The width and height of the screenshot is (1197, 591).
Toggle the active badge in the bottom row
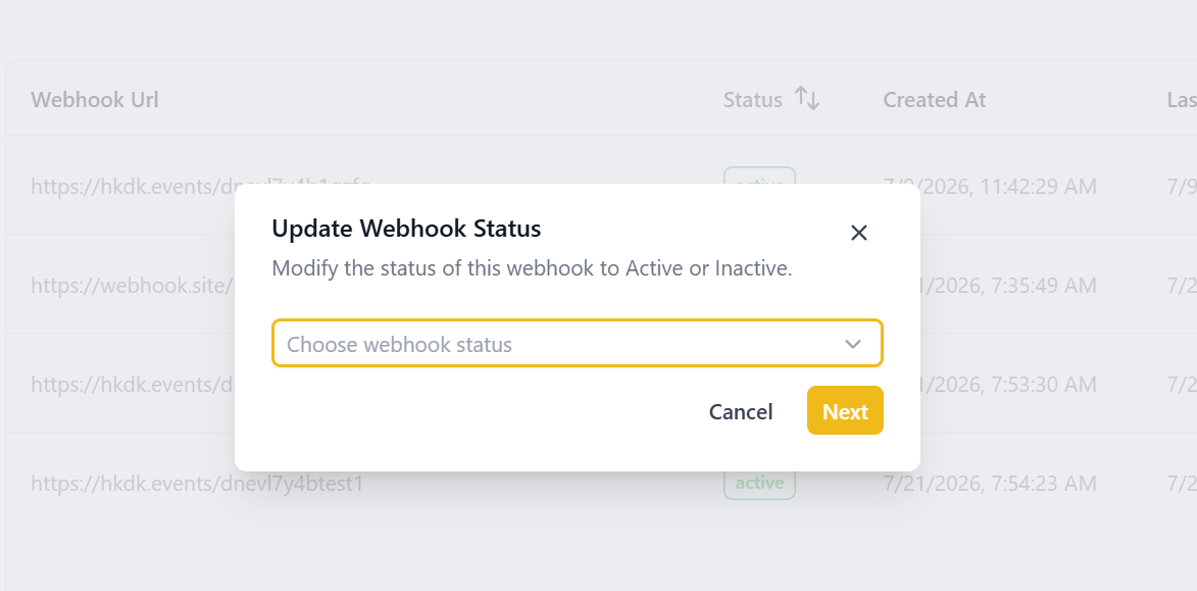(760, 483)
